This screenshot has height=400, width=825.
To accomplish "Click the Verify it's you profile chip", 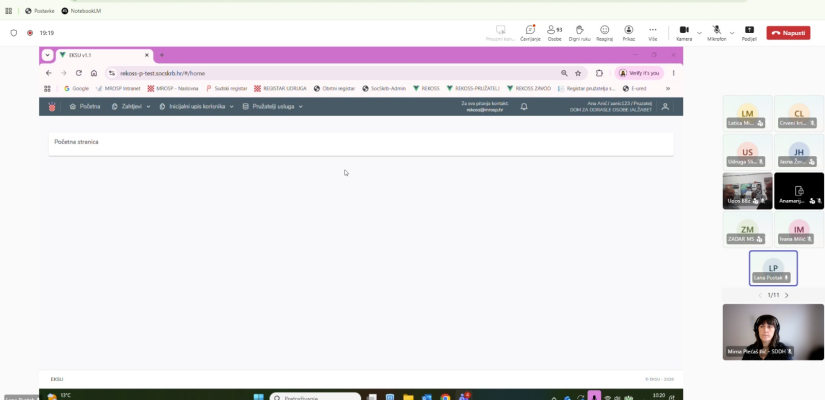I will [x=639, y=73].
